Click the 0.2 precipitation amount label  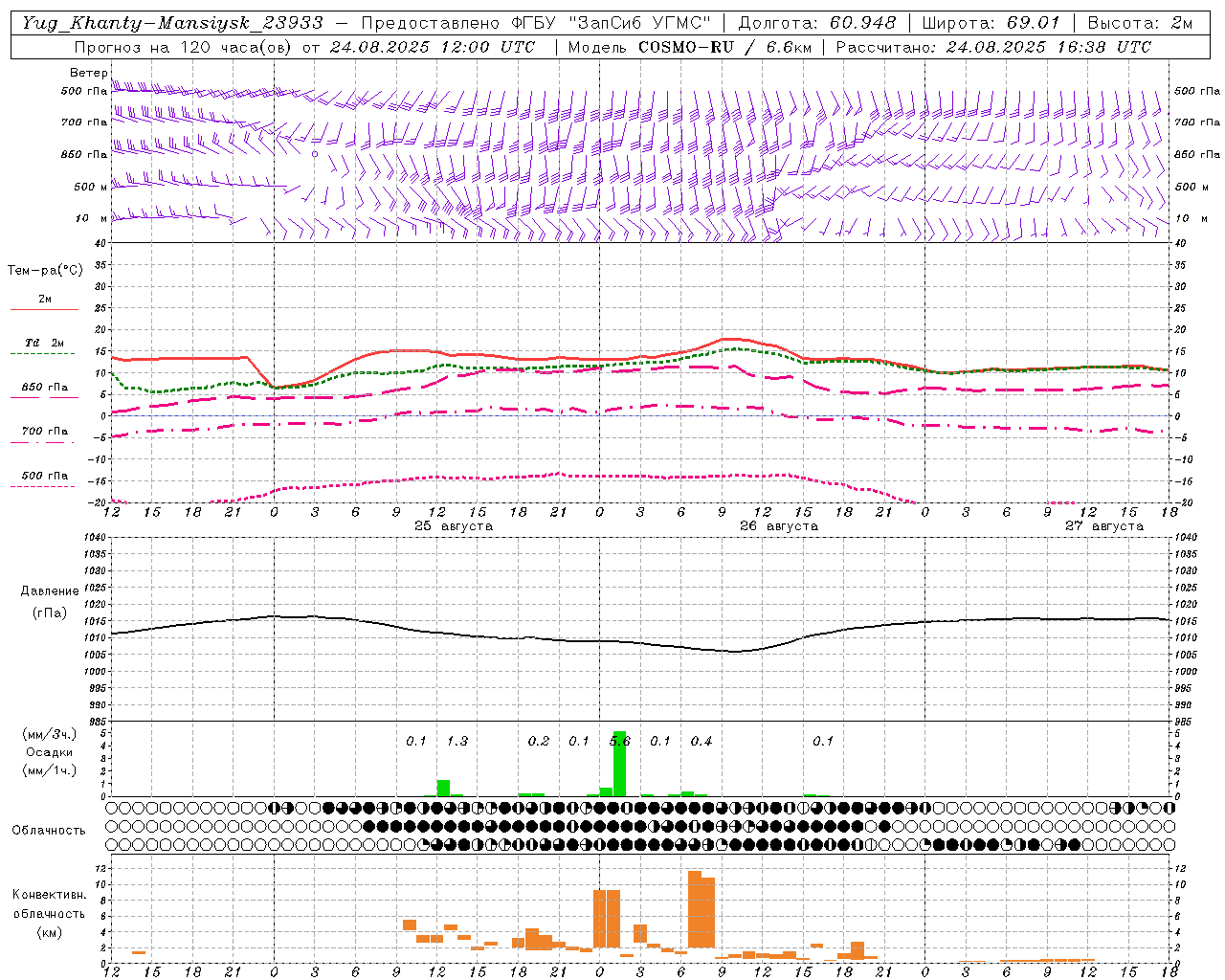pos(539,741)
